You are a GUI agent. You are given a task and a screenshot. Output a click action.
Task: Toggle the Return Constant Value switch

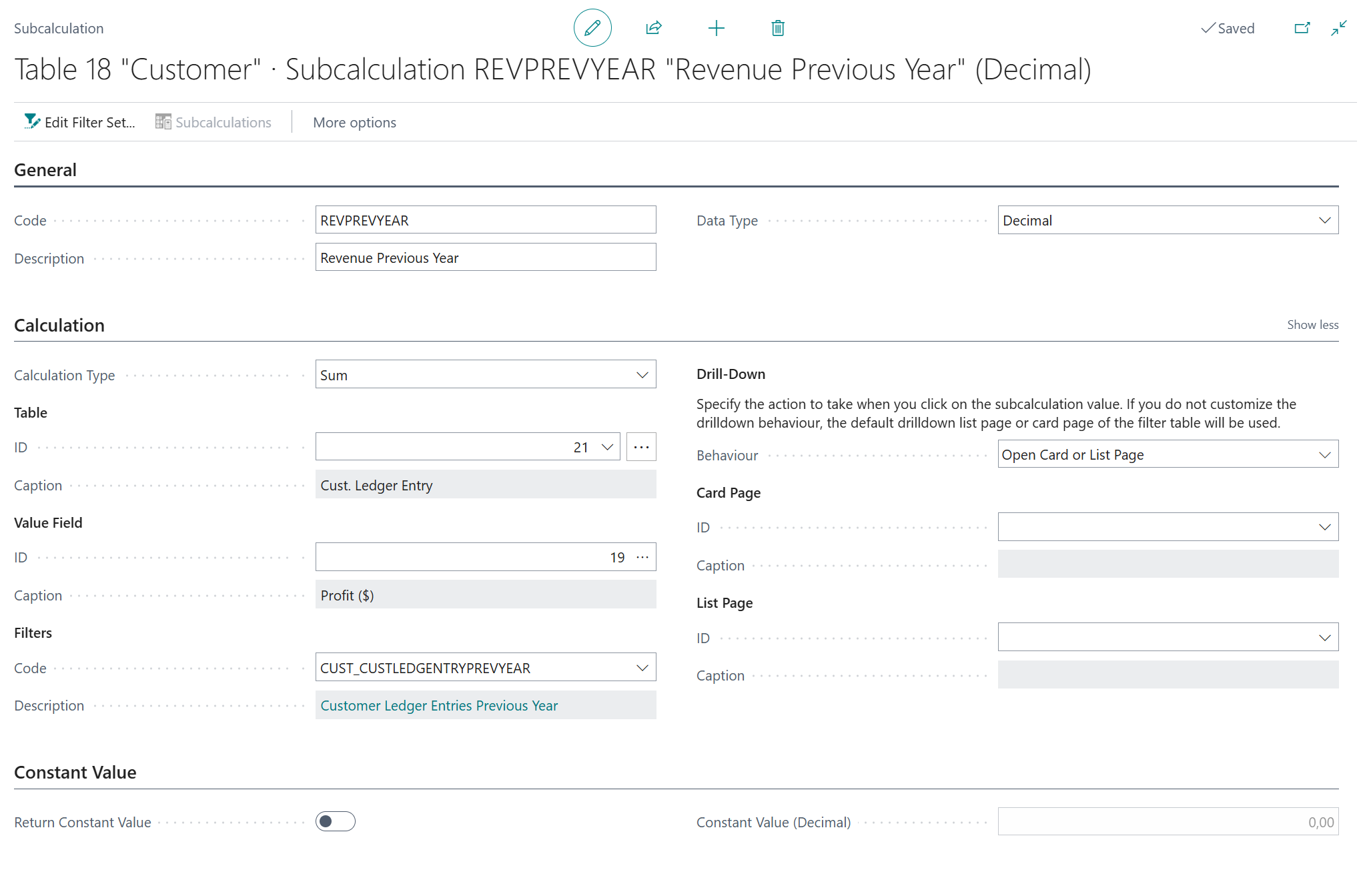tap(335, 821)
